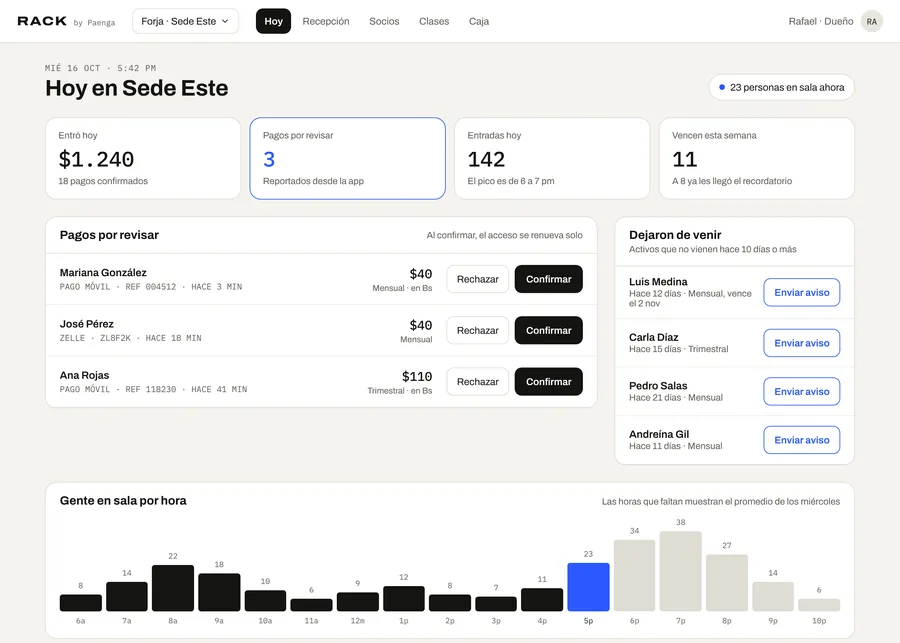Image resolution: width=900 pixels, height=643 pixels.
Task: Click the Pedro Salas name
Action: pos(658,386)
